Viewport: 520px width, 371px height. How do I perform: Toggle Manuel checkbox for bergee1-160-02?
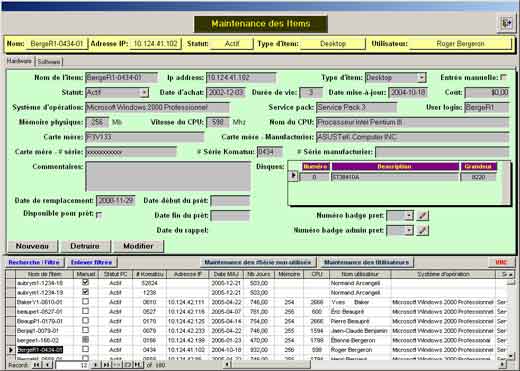tap(86, 339)
